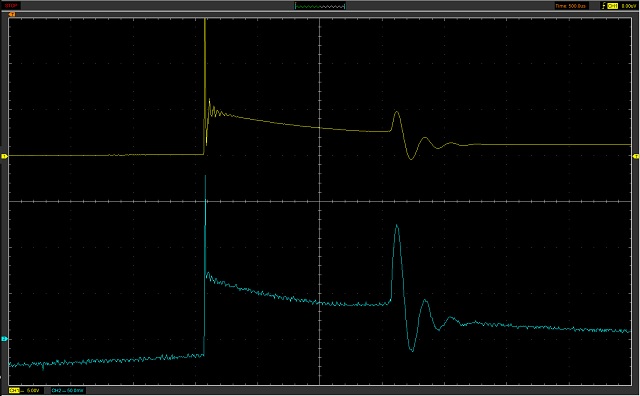This screenshot has height=396, width=640.
Task: Click the yellow channel 1 ground marker
Action: pos(4,156)
